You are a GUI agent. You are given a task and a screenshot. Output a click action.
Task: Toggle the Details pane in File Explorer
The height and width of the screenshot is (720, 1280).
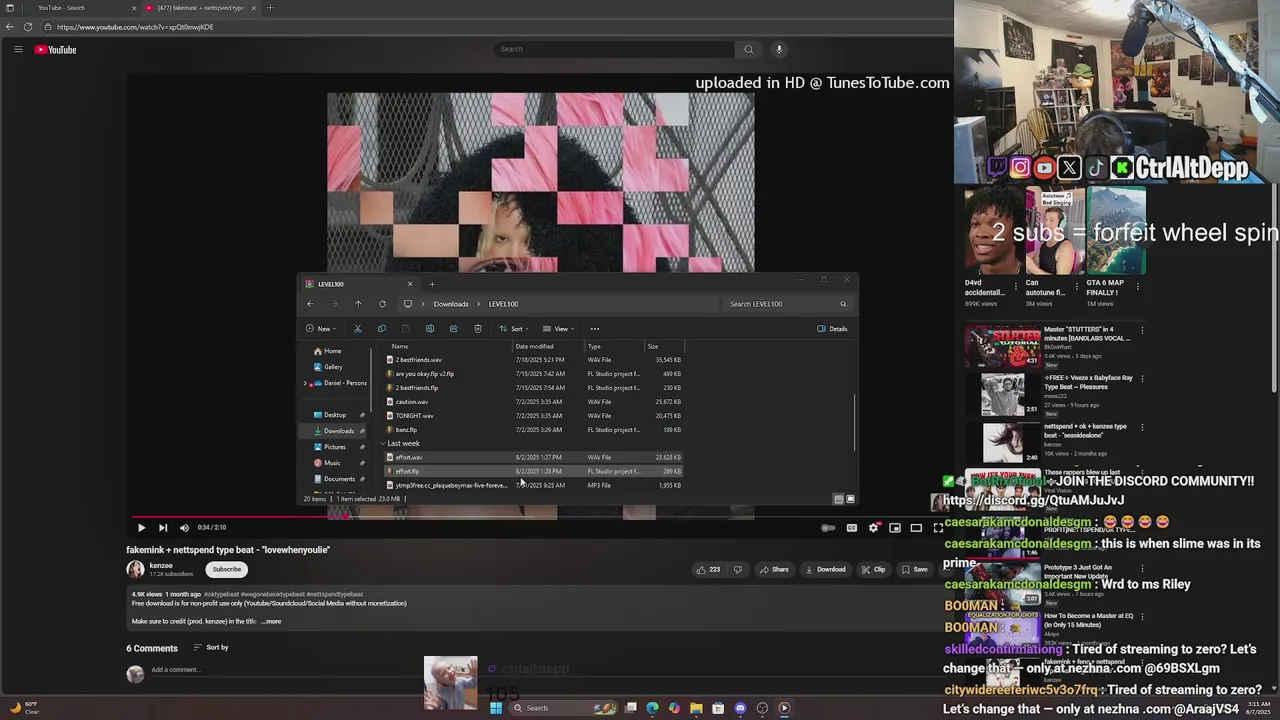832,329
